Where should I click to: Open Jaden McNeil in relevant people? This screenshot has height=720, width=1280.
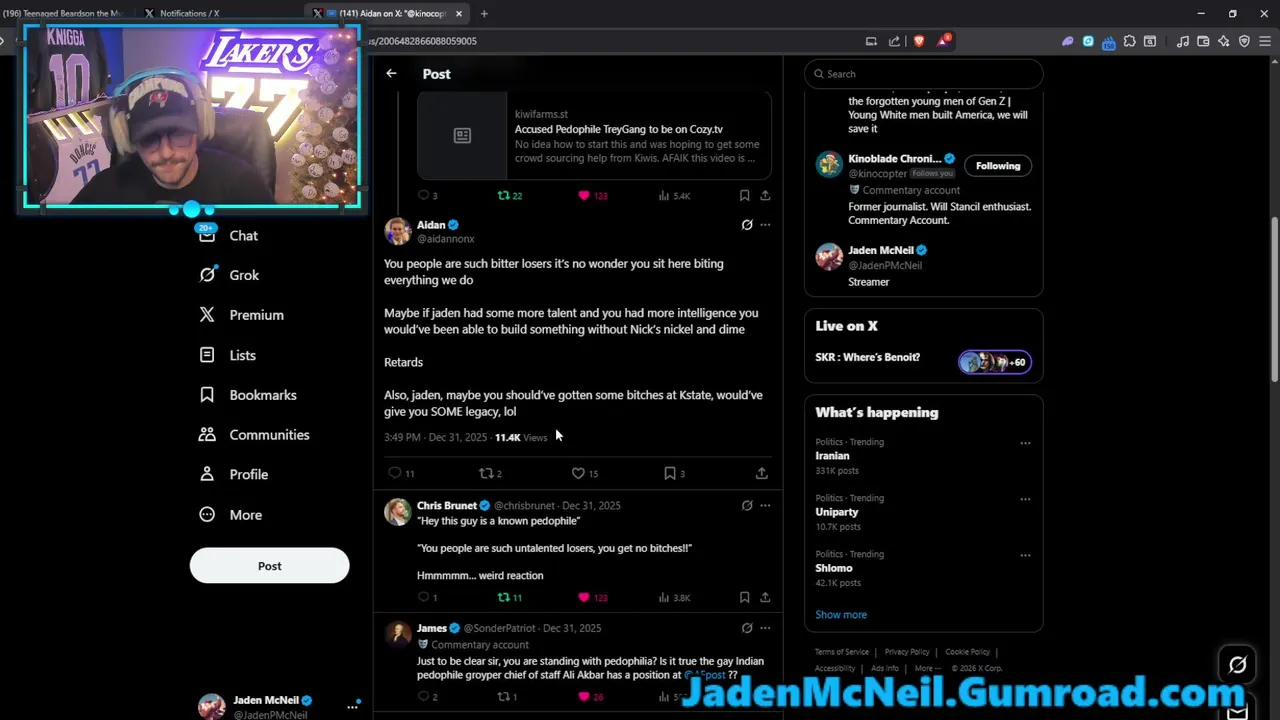(x=880, y=250)
